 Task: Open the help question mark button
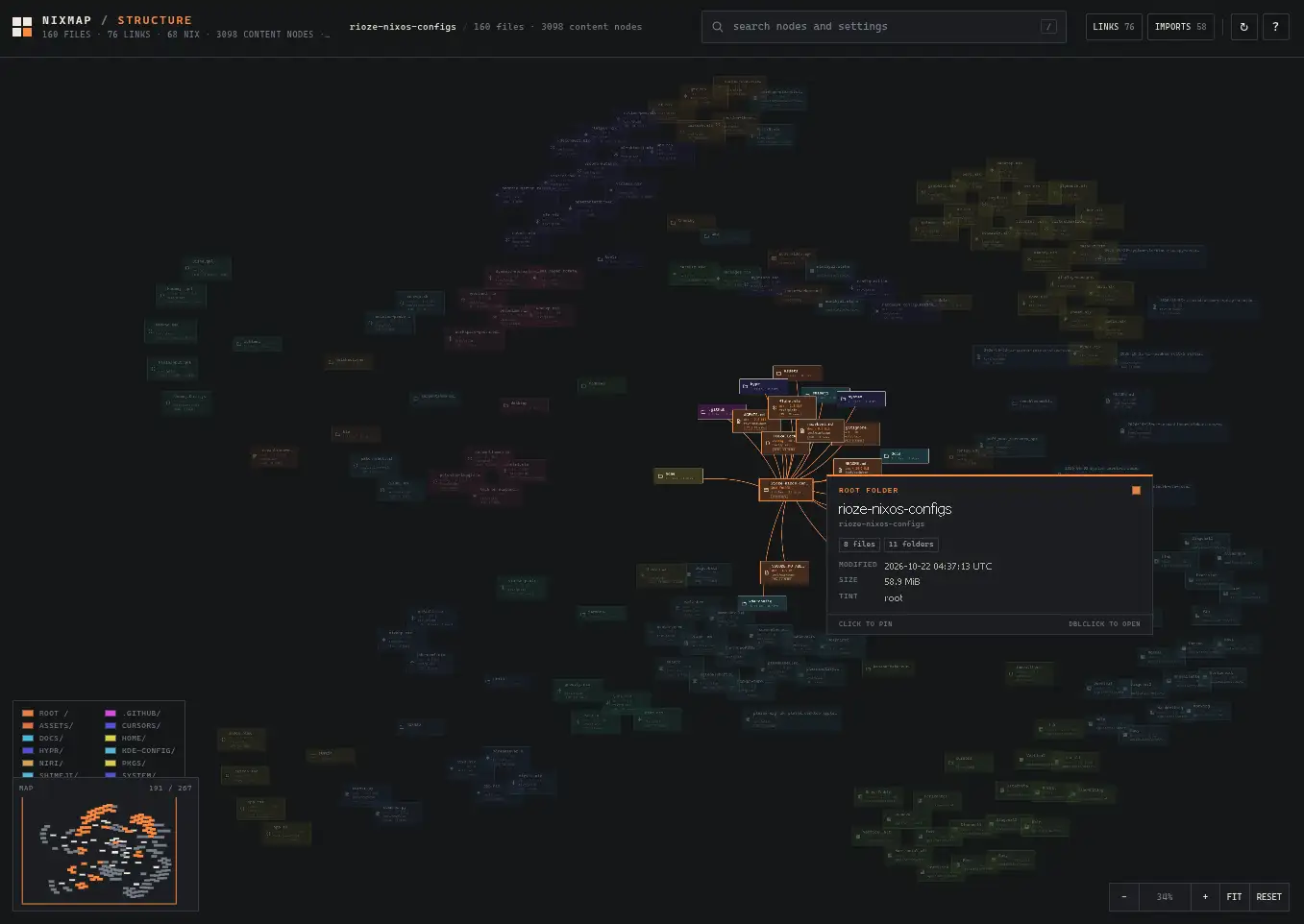1275,27
